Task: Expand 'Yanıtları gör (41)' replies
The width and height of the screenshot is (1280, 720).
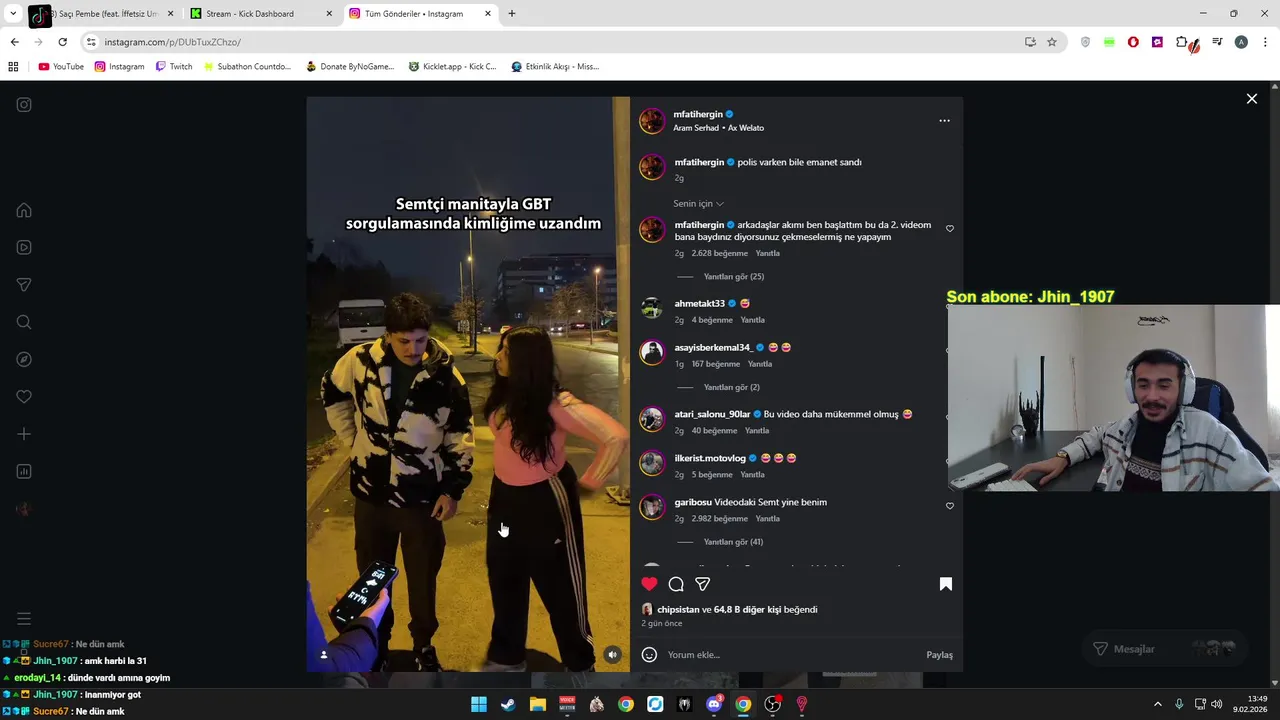Action: 733,542
